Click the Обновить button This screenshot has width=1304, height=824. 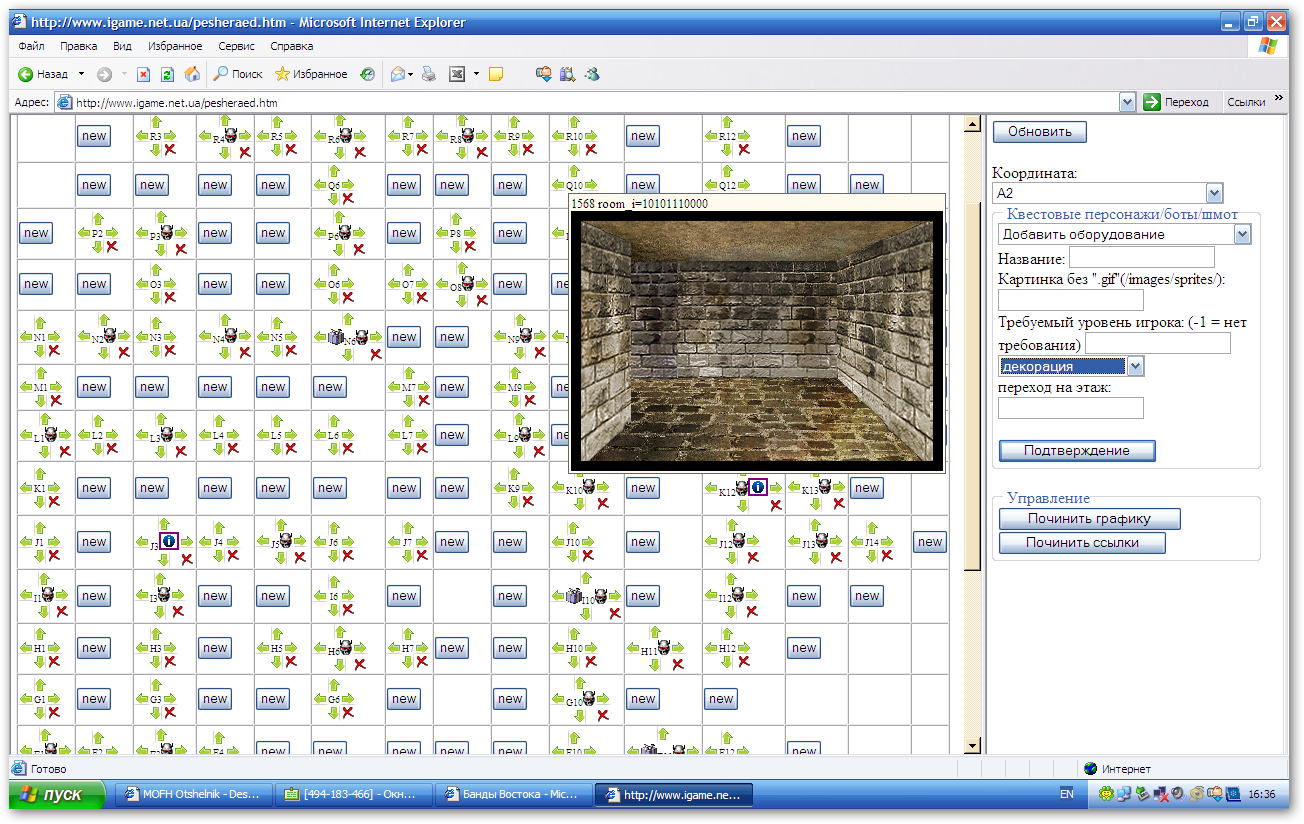(x=1039, y=131)
